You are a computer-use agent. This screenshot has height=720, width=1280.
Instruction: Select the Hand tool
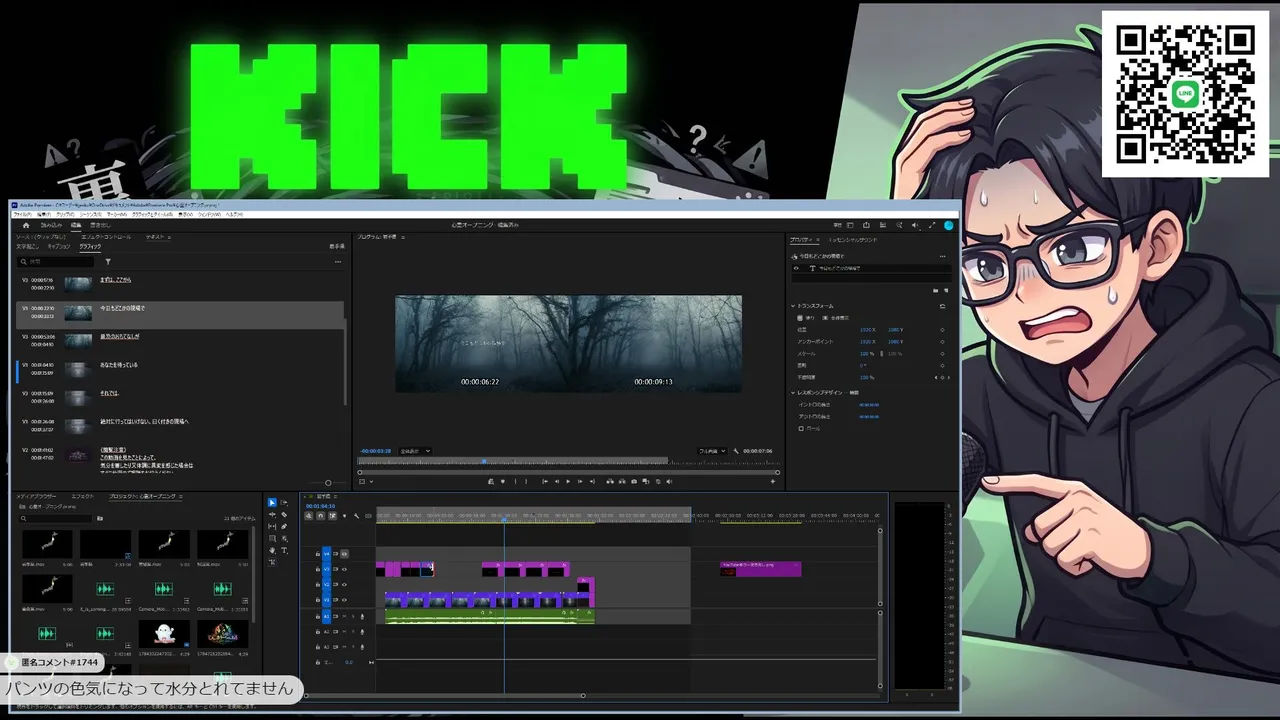pos(272,551)
